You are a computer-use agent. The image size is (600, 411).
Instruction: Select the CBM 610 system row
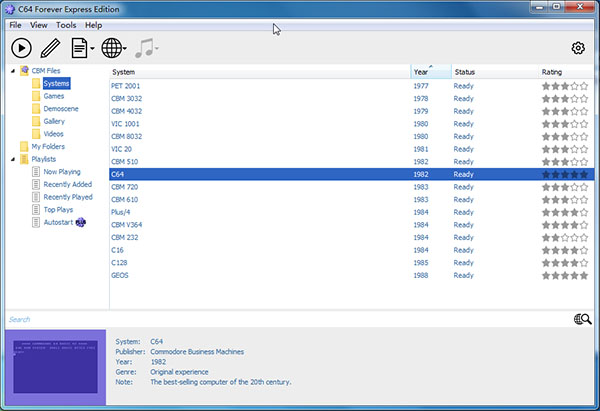pos(351,200)
